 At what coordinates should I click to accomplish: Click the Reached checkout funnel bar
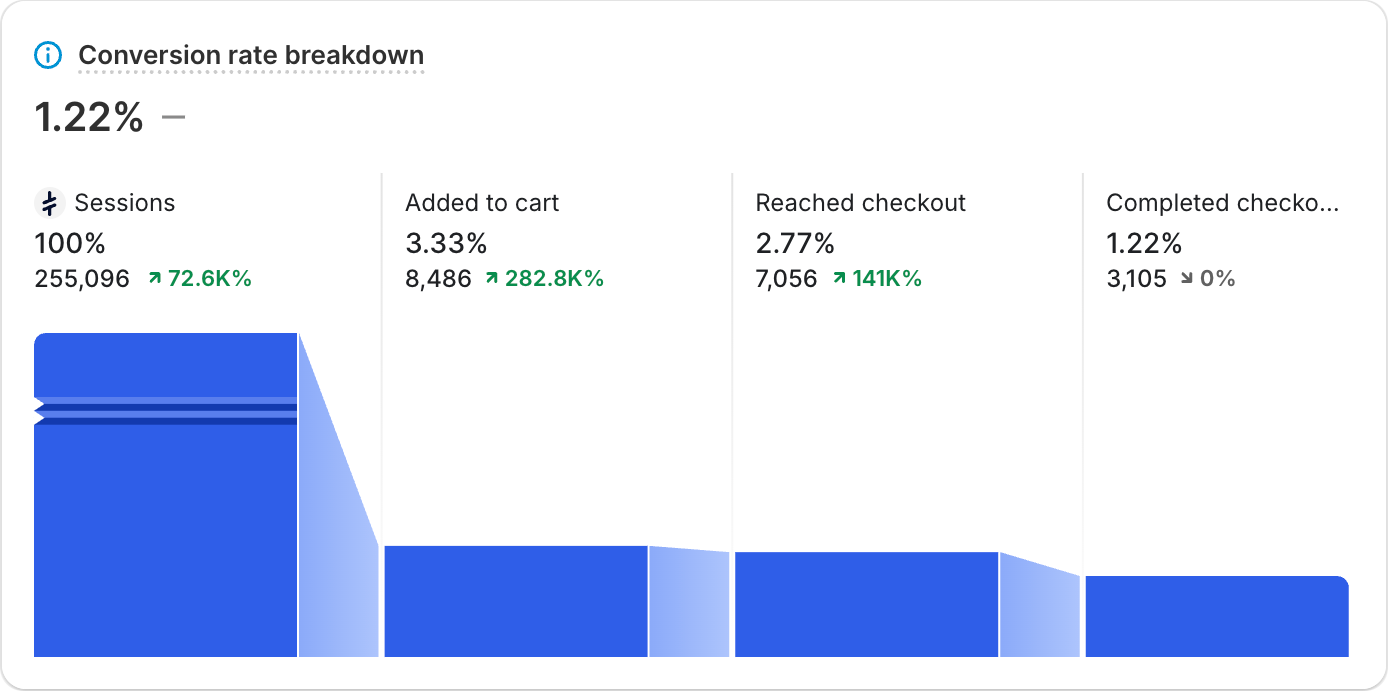[x=866, y=604]
